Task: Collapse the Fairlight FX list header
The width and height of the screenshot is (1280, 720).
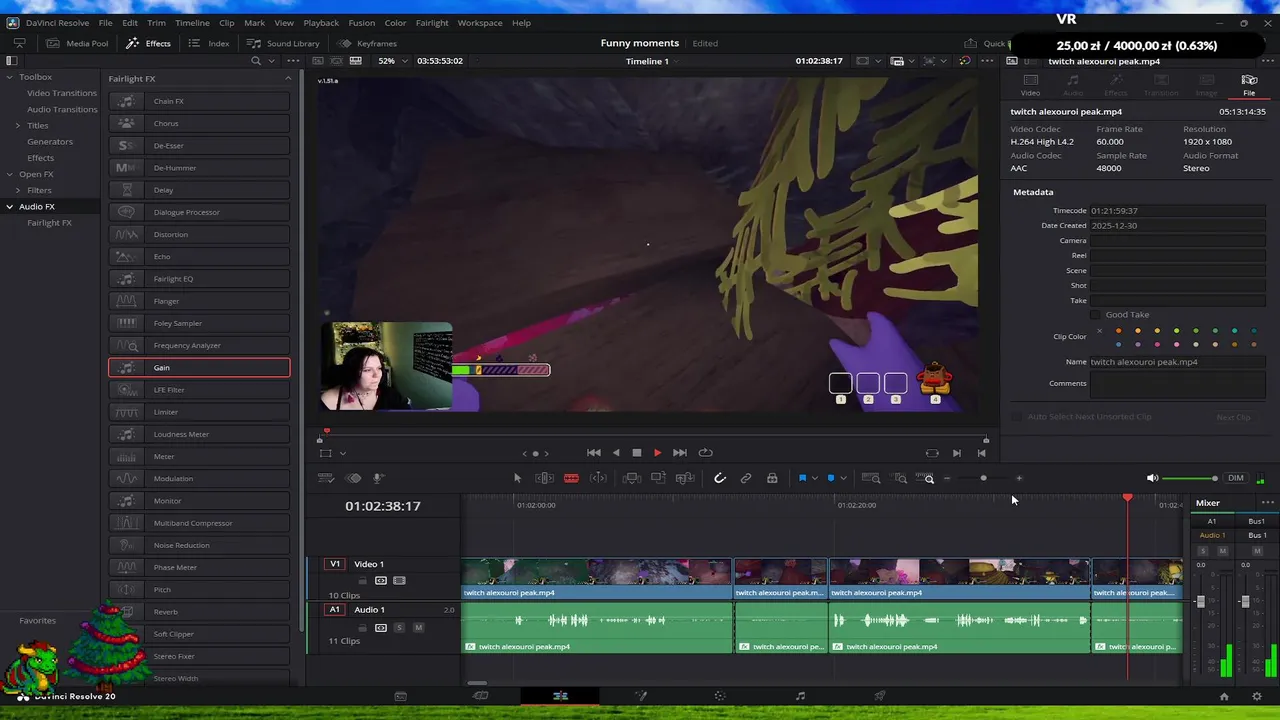Action: pos(288,78)
